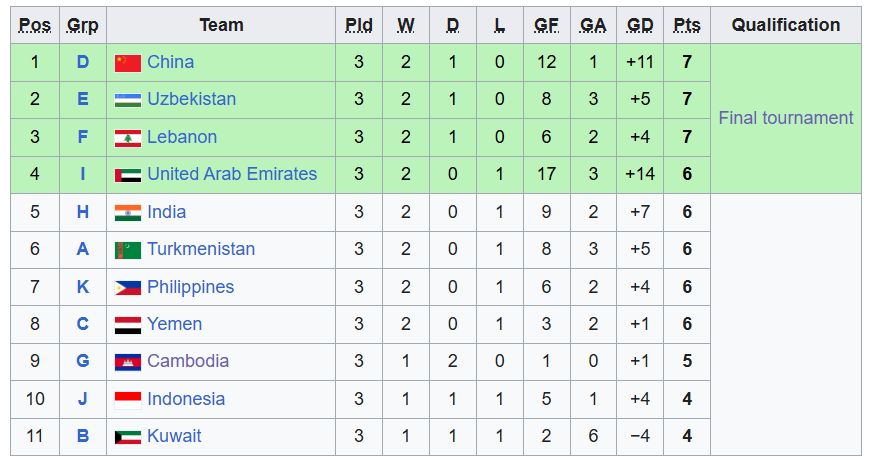Open Group D link for China
This screenshot has width=877, height=461.
(x=83, y=62)
